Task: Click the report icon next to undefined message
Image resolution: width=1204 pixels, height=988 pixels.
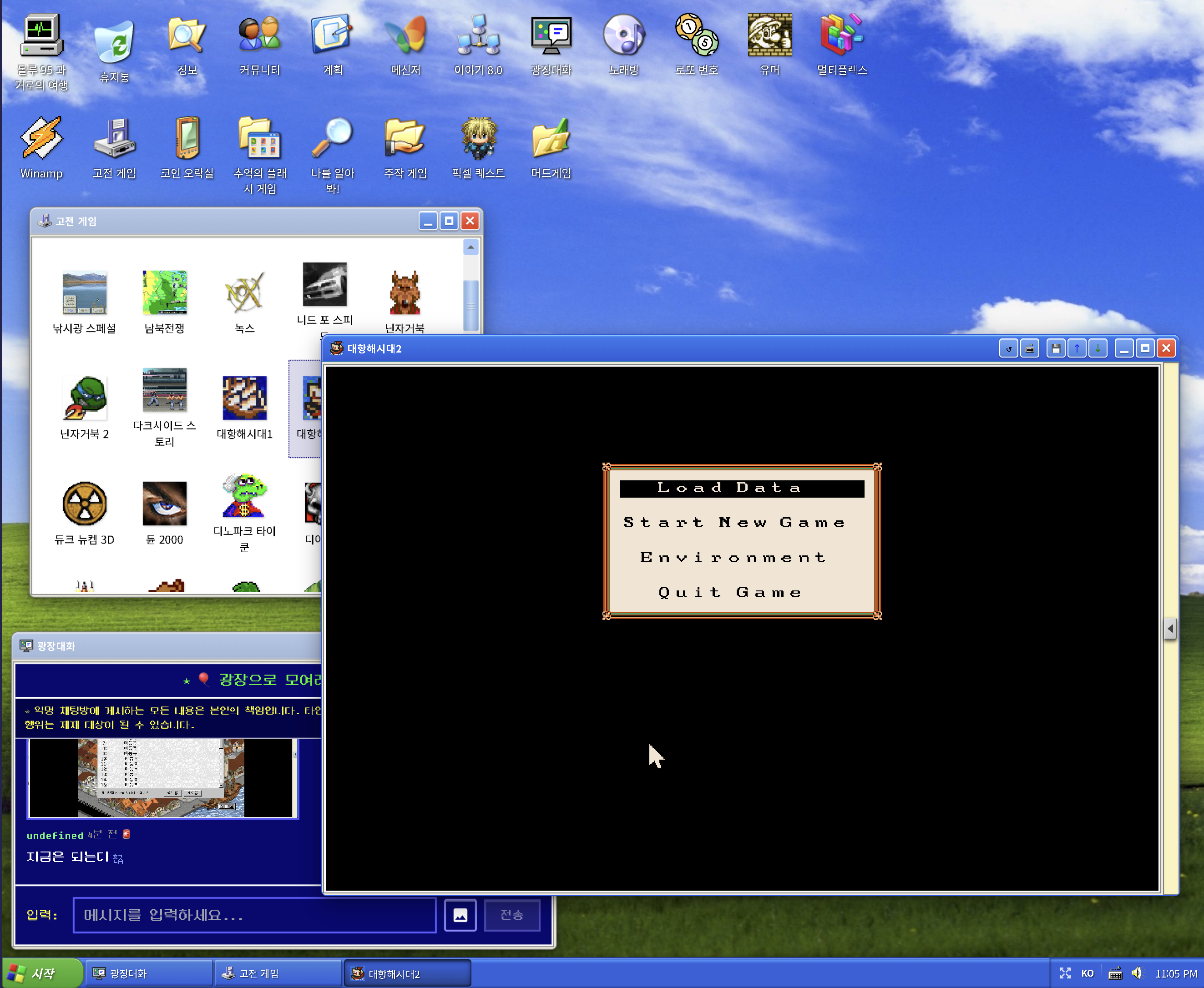Action: point(126,834)
